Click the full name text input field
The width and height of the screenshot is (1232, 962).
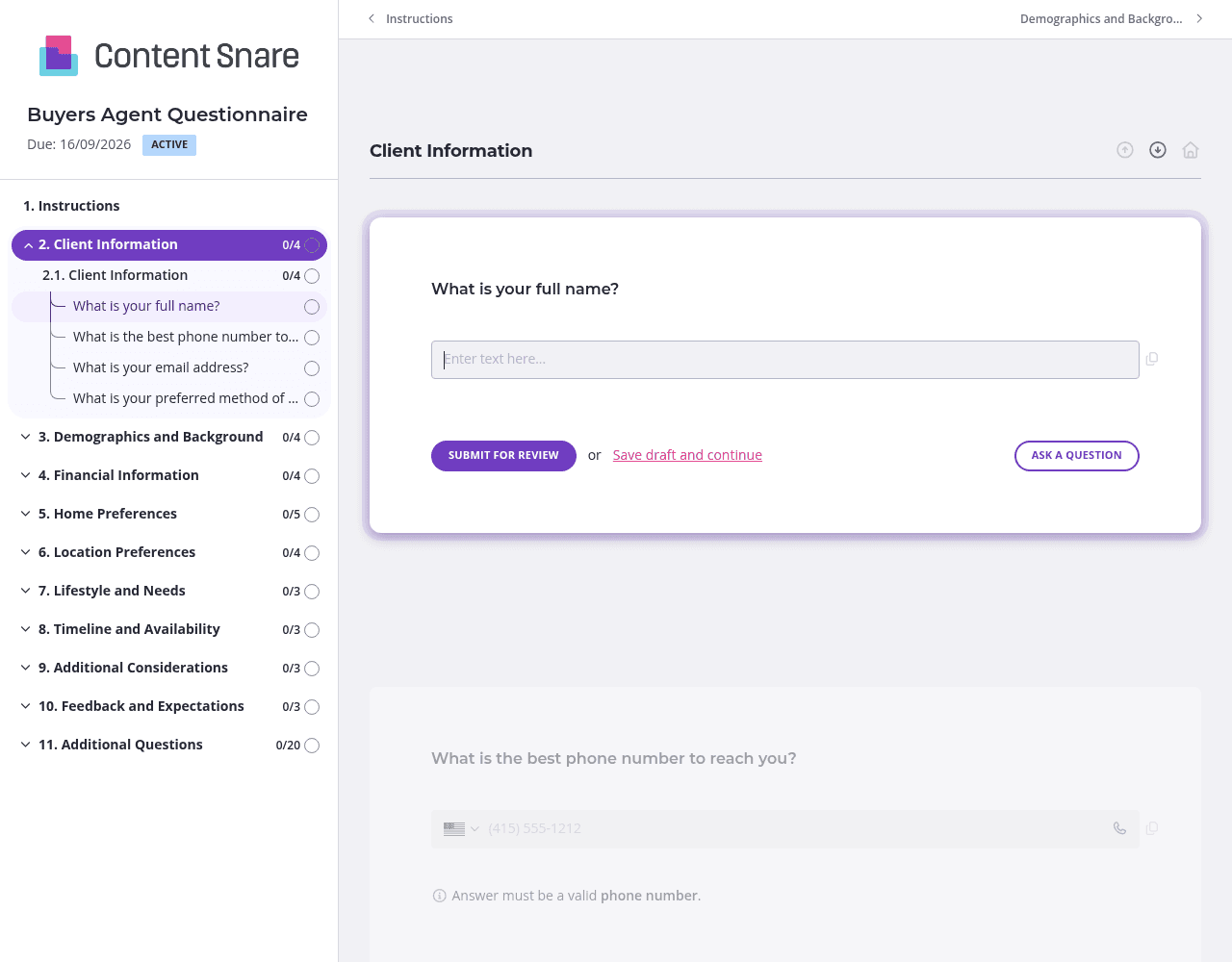[784, 360]
